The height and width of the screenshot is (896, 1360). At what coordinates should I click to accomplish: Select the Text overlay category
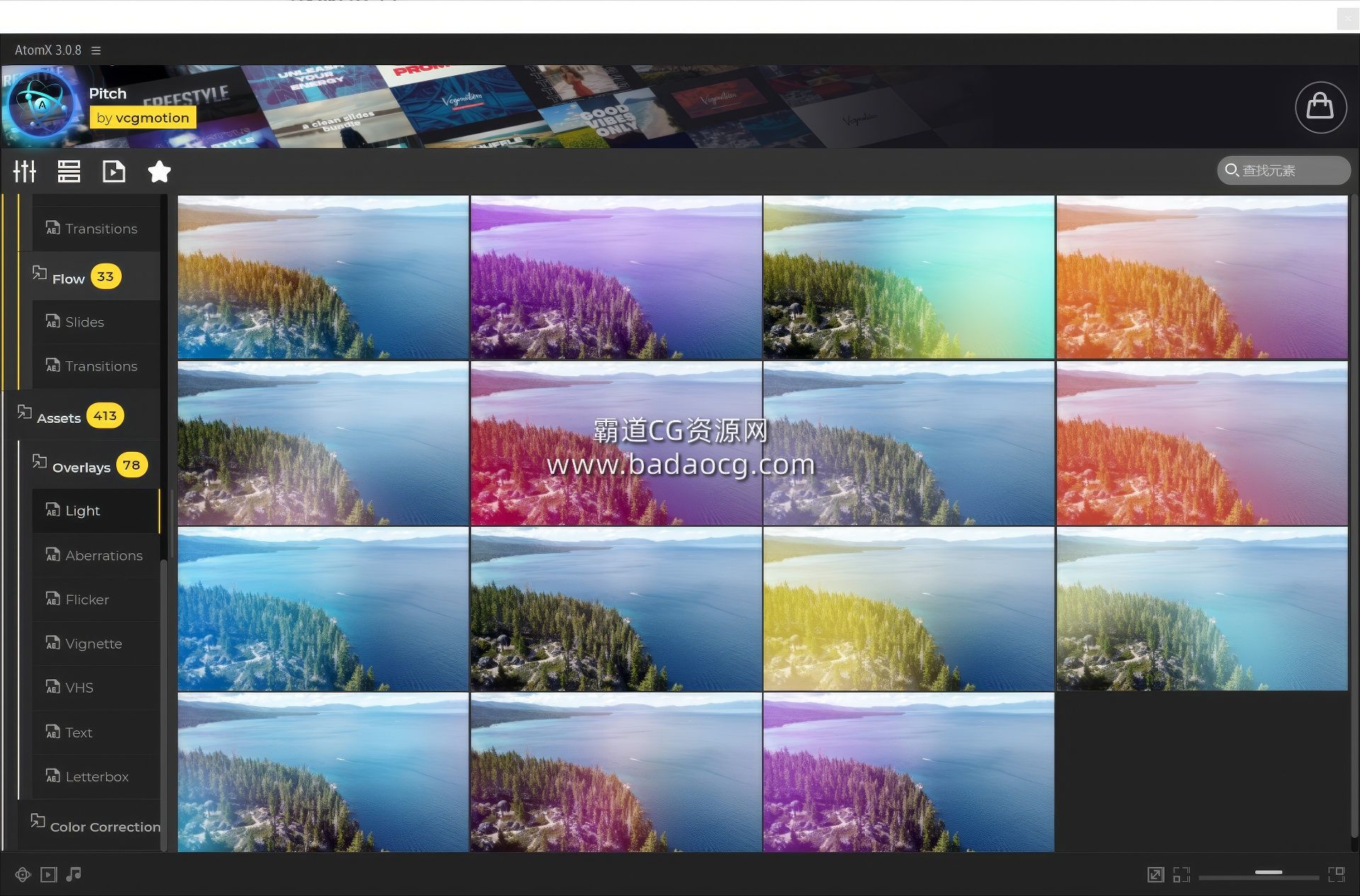pos(96,732)
